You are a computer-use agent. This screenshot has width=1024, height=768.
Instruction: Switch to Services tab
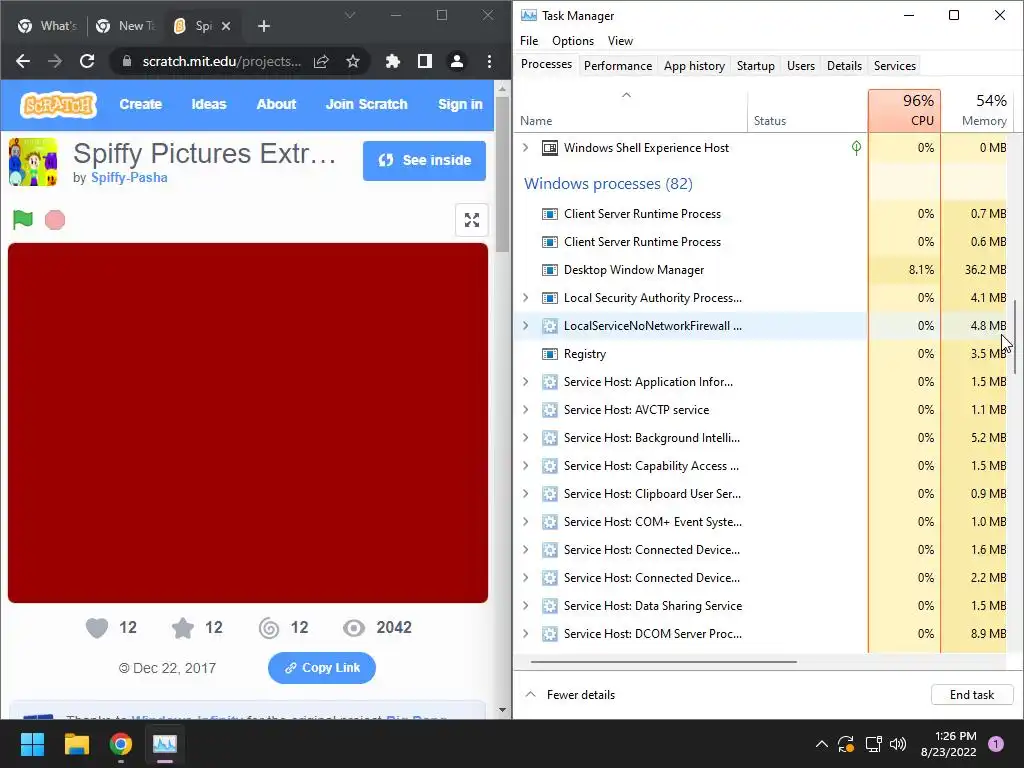(895, 66)
